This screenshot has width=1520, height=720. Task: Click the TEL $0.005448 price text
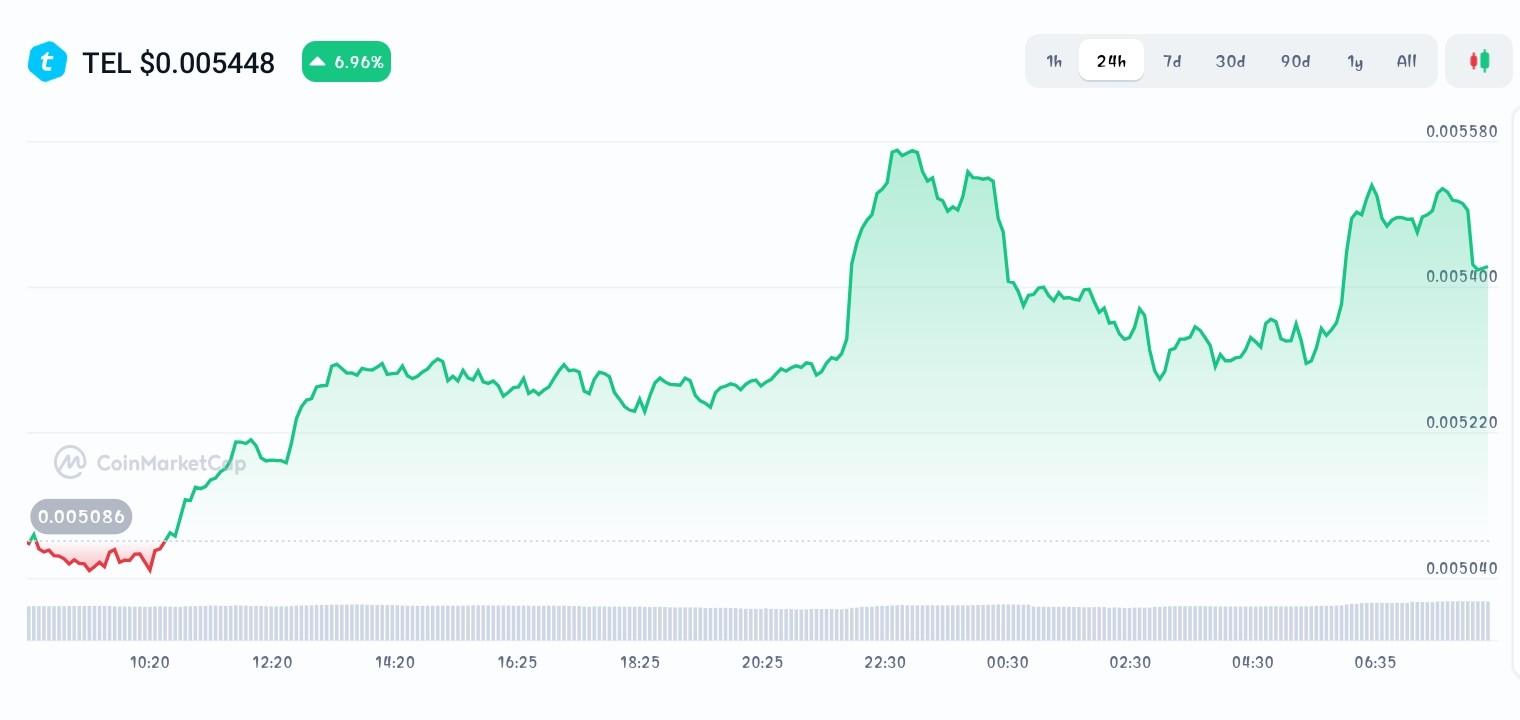click(178, 63)
